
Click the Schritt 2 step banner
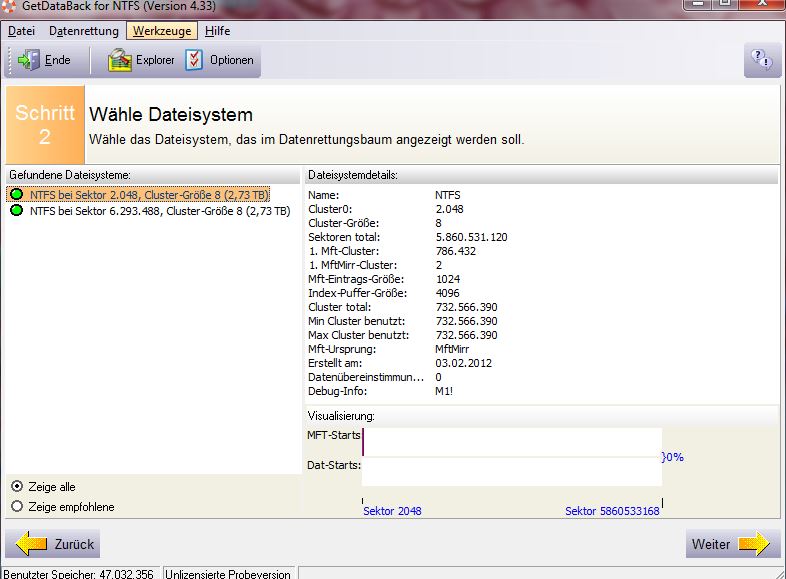coord(45,124)
